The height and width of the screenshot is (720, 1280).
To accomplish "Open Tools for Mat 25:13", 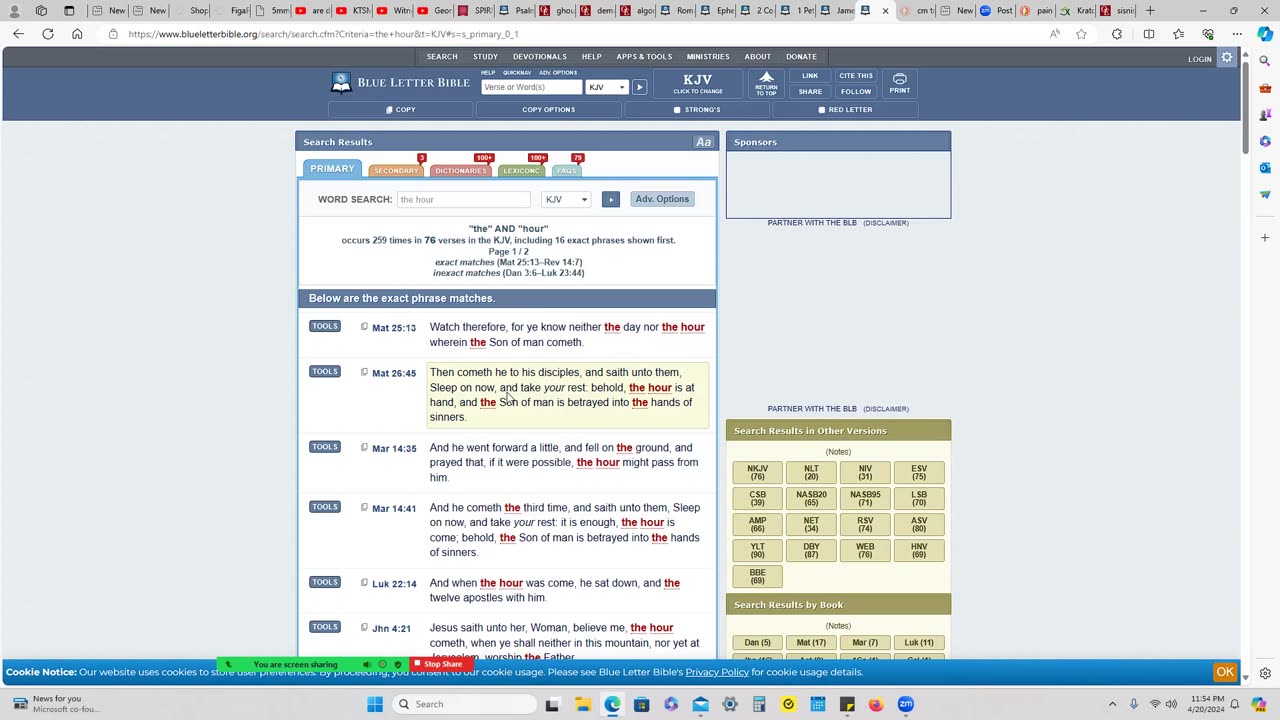I will point(325,326).
